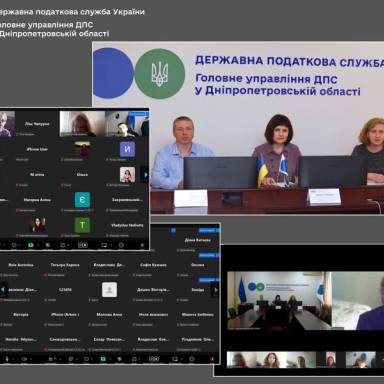Click the purple "И" avatar tile
The width and height of the screenshot is (384, 384).
[x=127, y=149]
